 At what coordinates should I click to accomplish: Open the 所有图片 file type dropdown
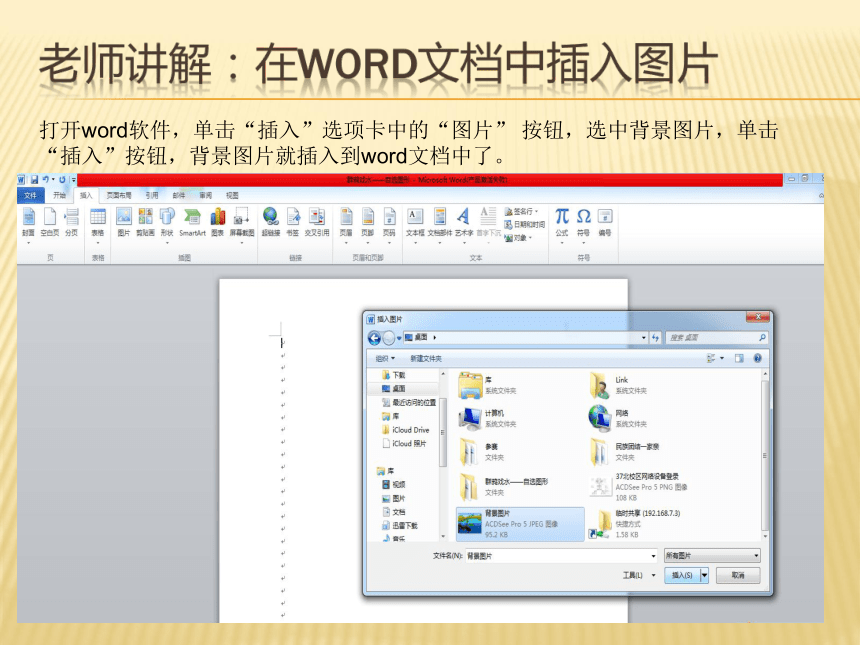[x=712, y=556]
